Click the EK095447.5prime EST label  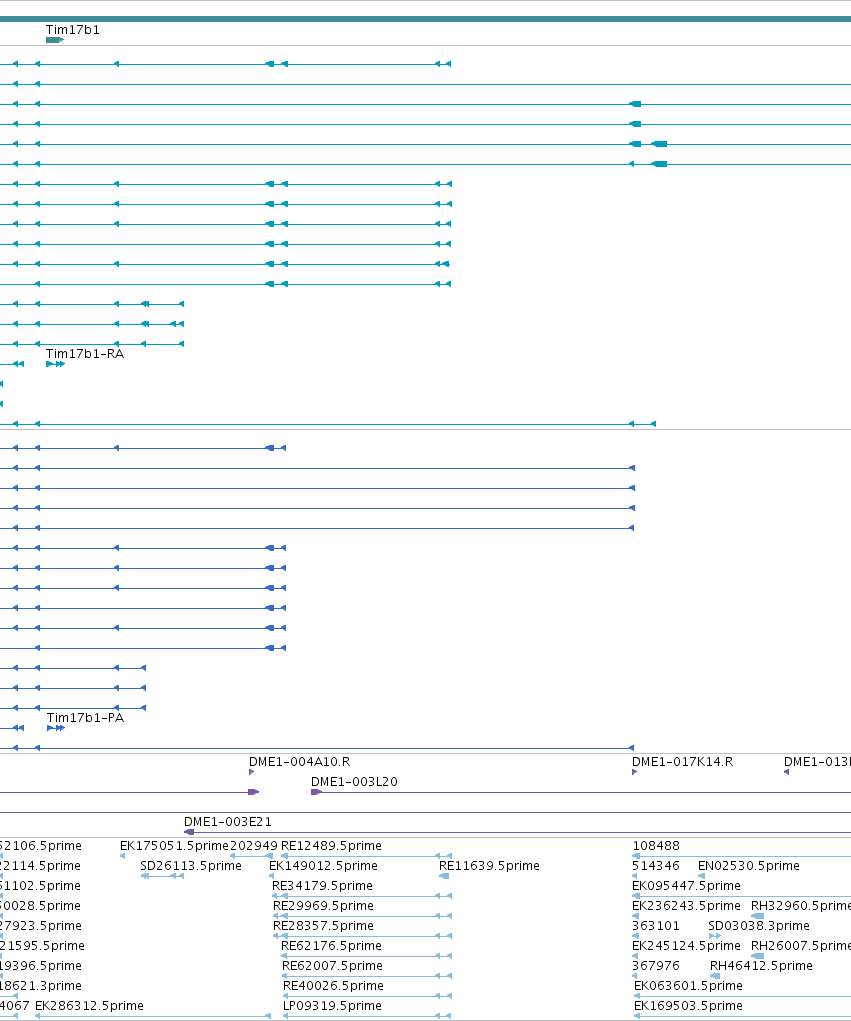[x=686, y=886]
